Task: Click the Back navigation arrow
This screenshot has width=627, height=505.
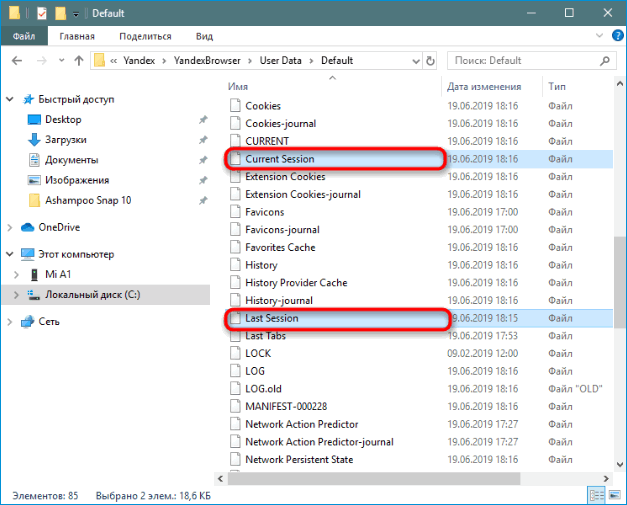Action: (x=15, y=61)
